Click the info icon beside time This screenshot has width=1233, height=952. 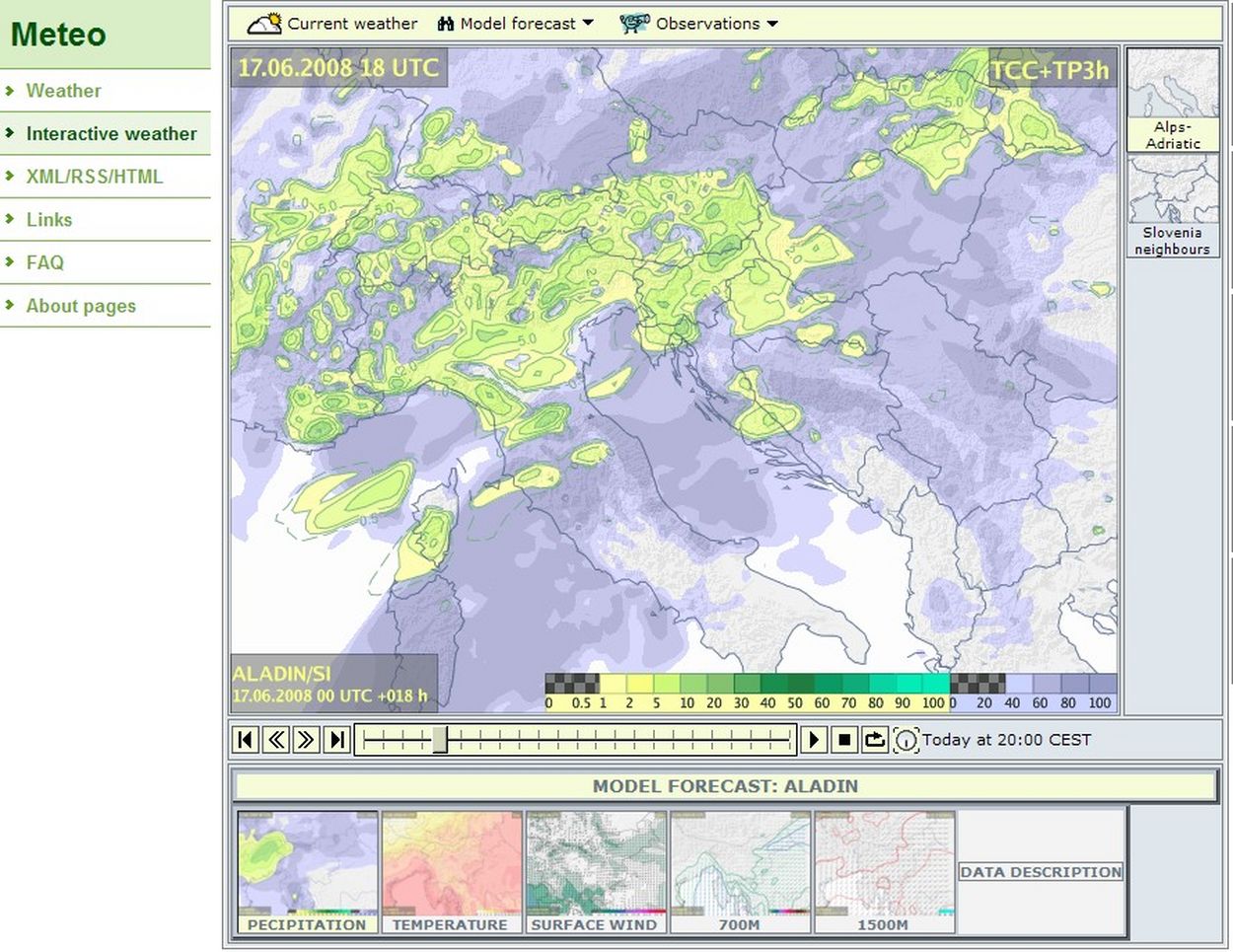(x=906, y=740)
